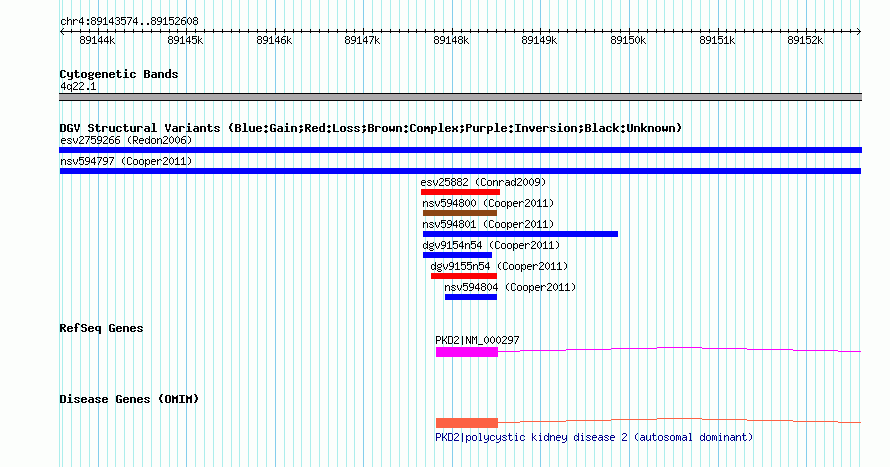Click the esv2759266 (Redon2006) variant label
Viewport: 890px width, 467px height.
click(126, 140)
